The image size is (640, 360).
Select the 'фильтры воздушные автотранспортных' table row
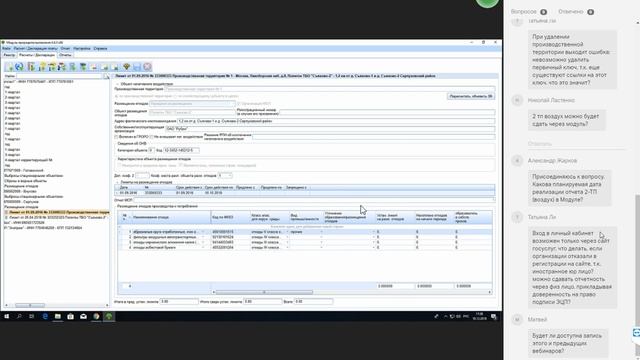click(305, 237)
